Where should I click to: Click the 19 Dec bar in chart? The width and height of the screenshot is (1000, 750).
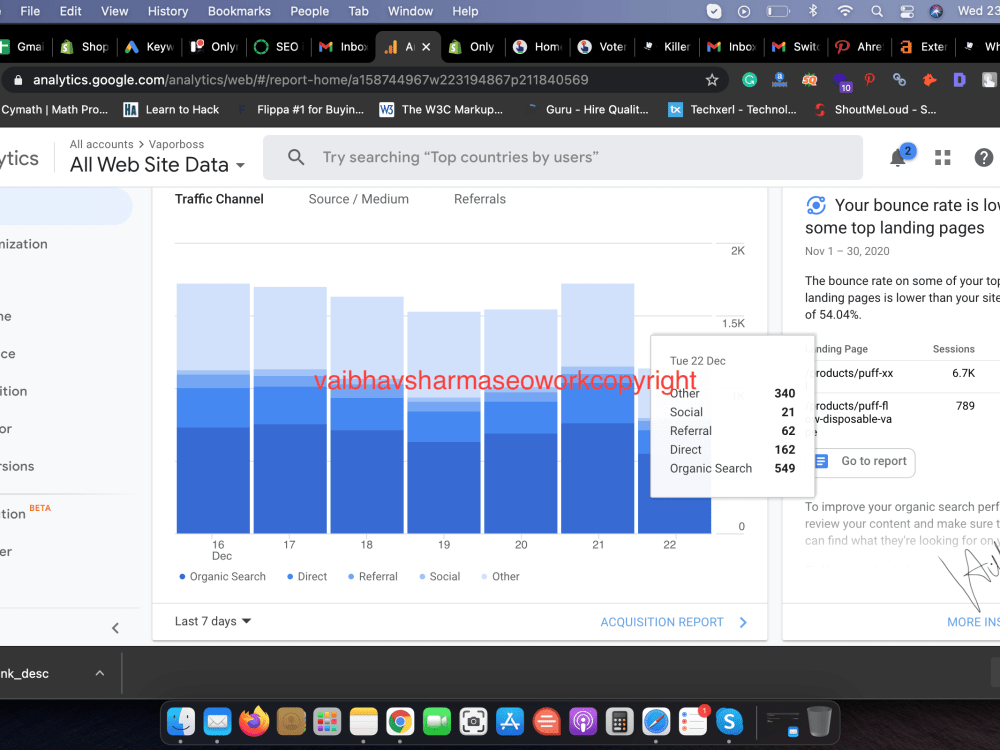coord(444,422)
